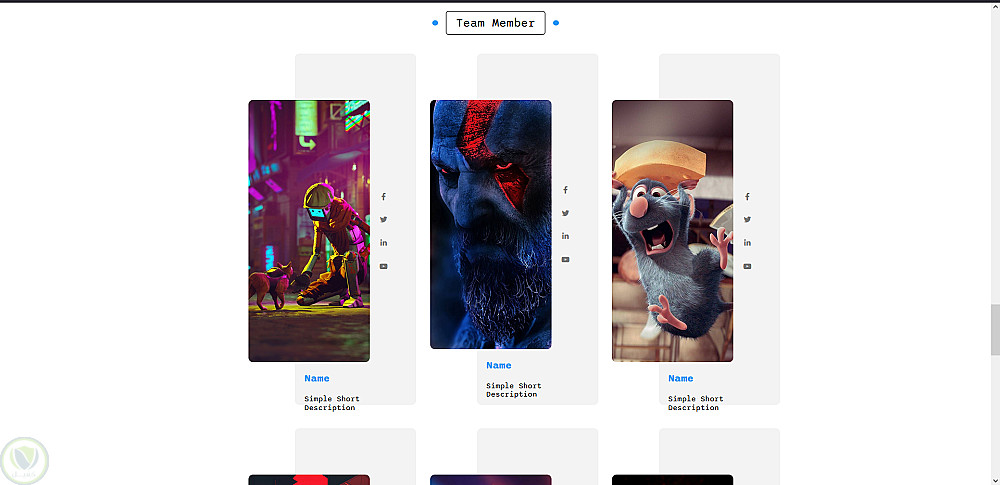
Task: Open YouTube link beside the cyberpunk robot card
Action: tap(383, 266)
